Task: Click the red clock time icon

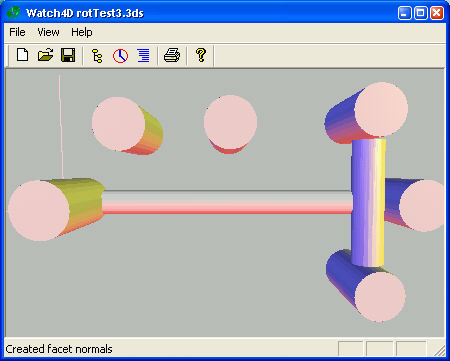Action: pos(120,55)
